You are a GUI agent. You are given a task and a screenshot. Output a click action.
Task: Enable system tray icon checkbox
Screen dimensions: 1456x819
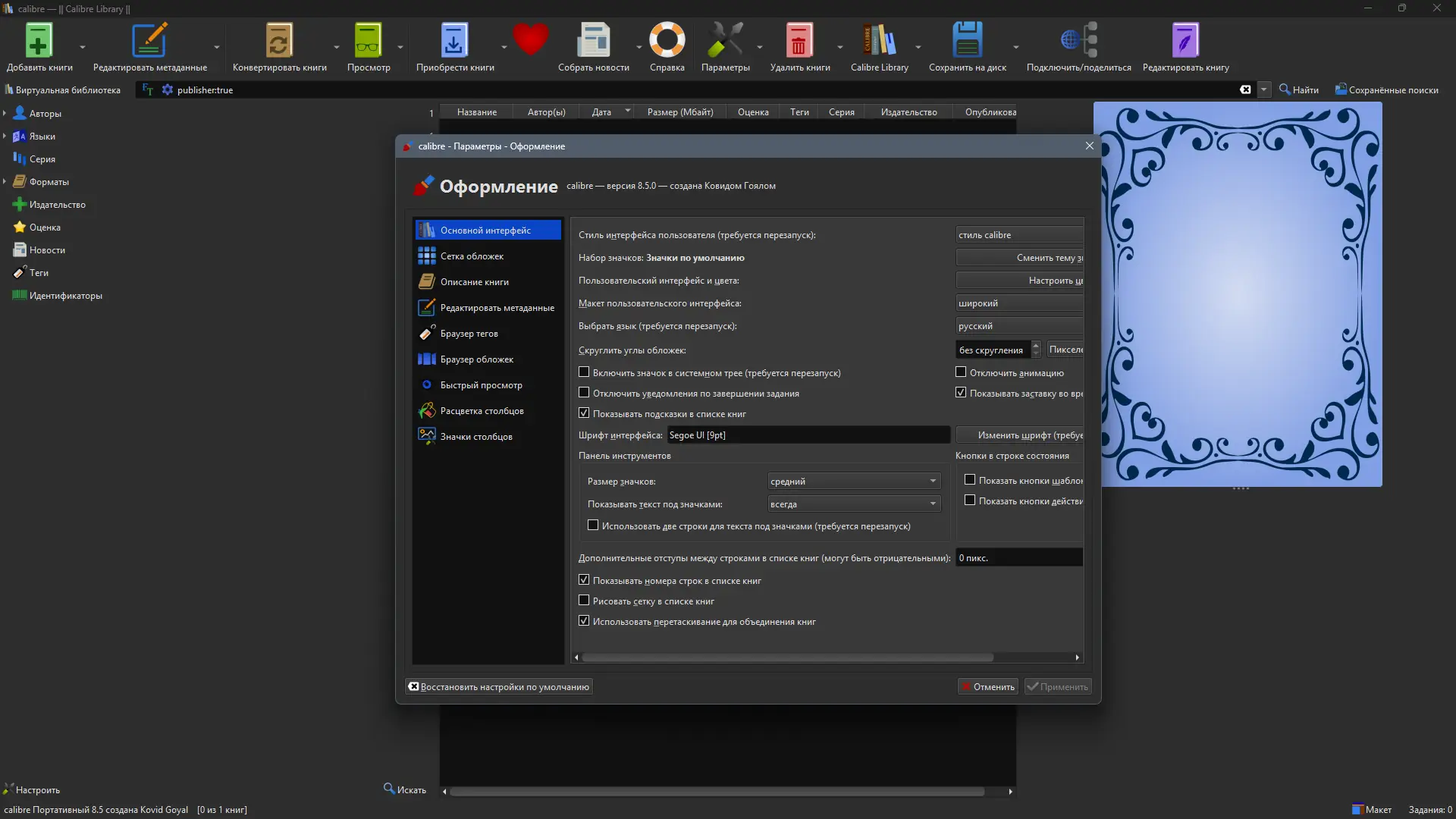coord(584,372)
